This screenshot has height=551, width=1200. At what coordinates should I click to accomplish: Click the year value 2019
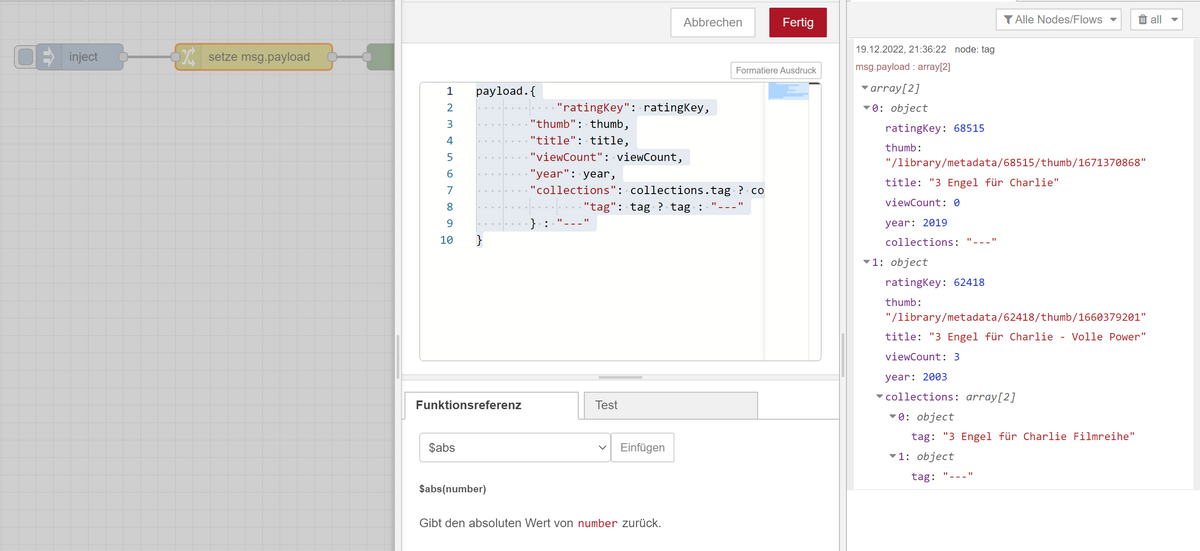click(x=935, y=223)
